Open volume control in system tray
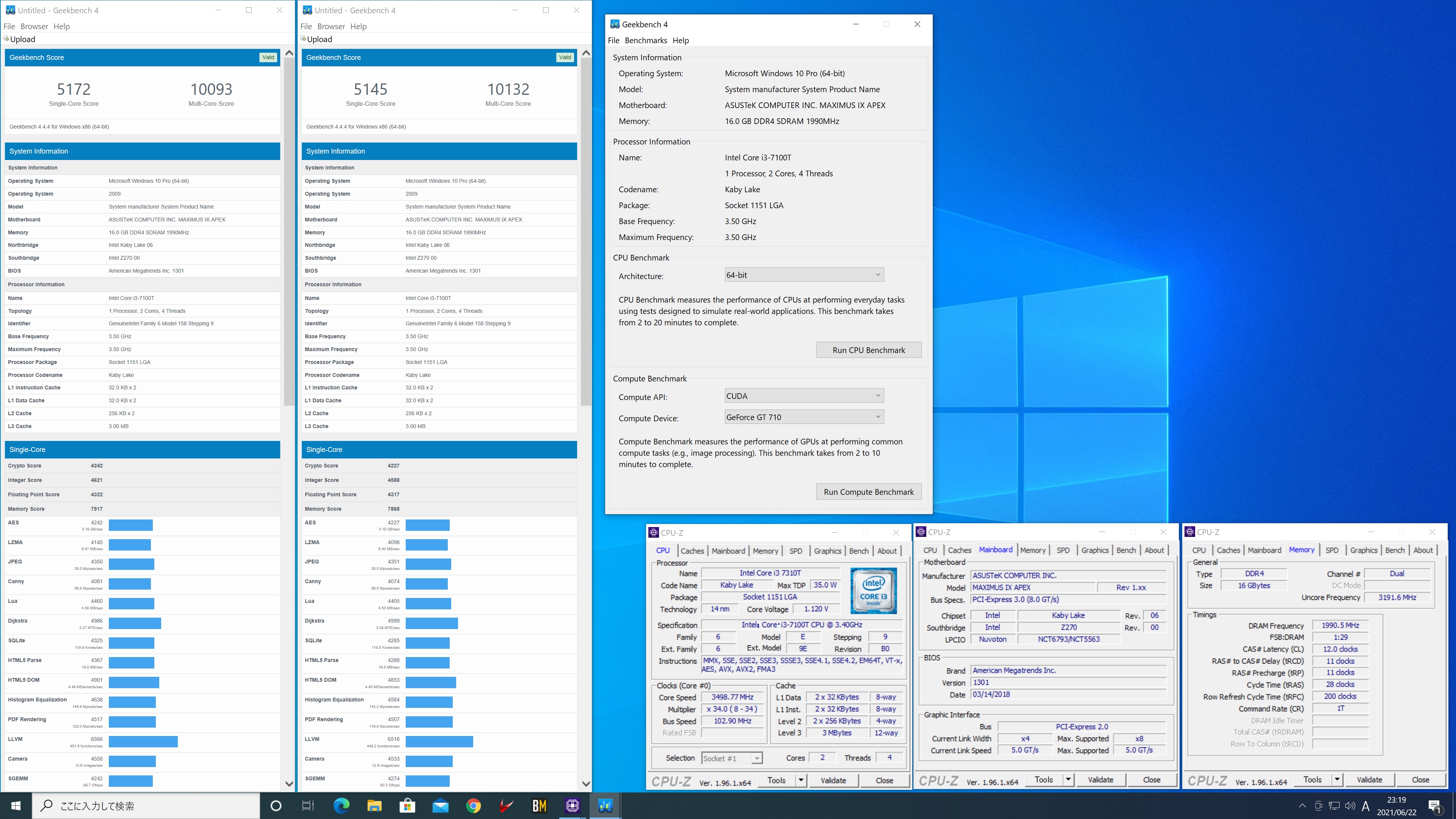 [x=1350, y=806]
